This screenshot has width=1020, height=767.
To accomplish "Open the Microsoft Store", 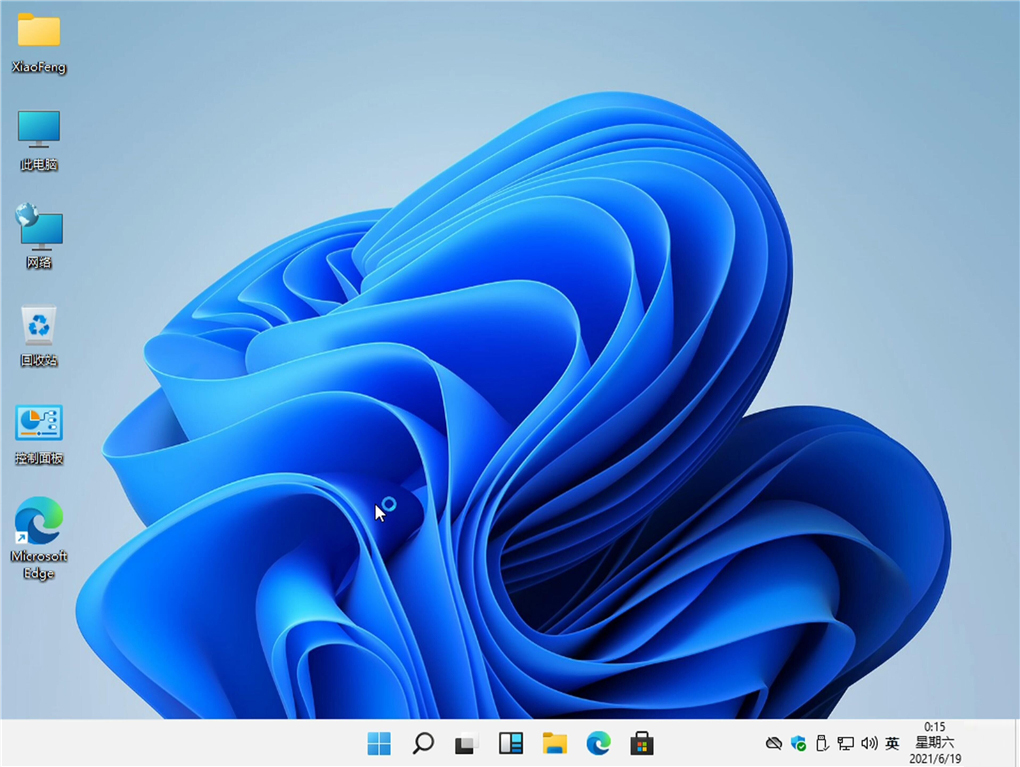I will coord(641,743).
